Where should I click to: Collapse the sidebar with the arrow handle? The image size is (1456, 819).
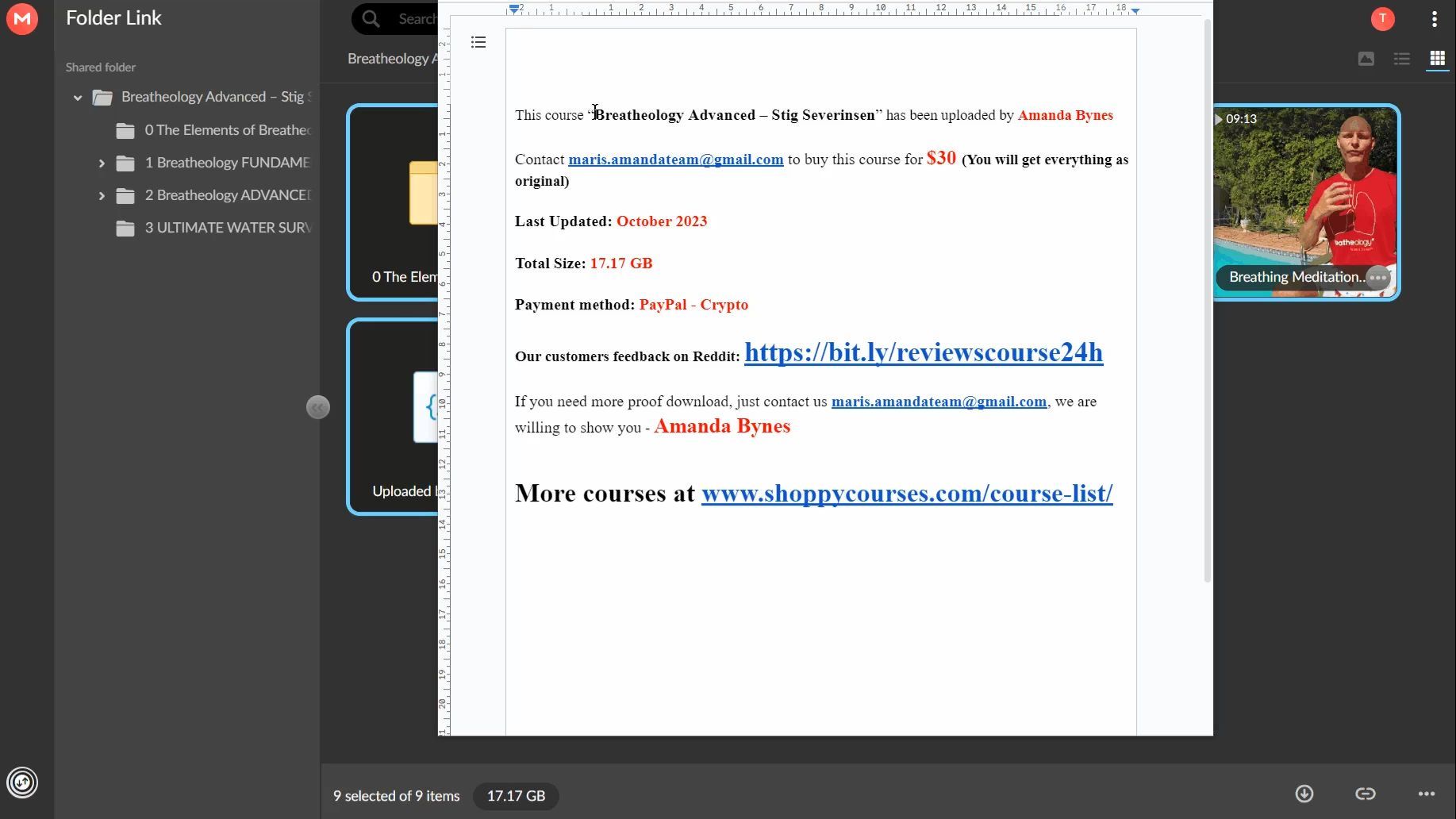(317, 407)
